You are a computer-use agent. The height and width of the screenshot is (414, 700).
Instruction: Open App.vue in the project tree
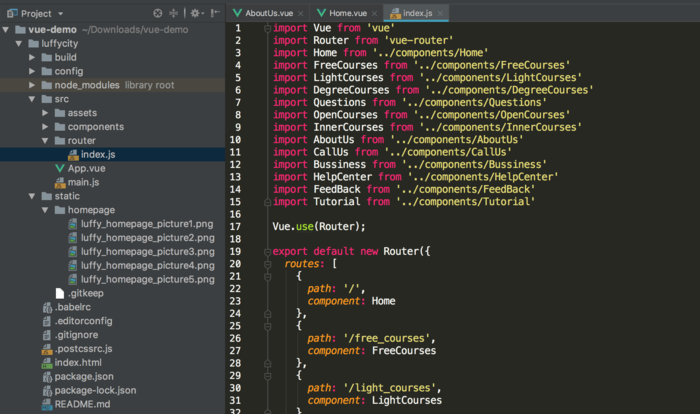click(x=86, y=168)
